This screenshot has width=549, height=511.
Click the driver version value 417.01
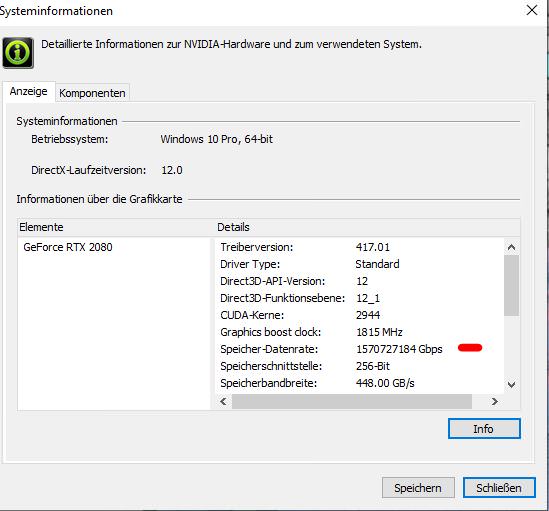tap(373, 247)
